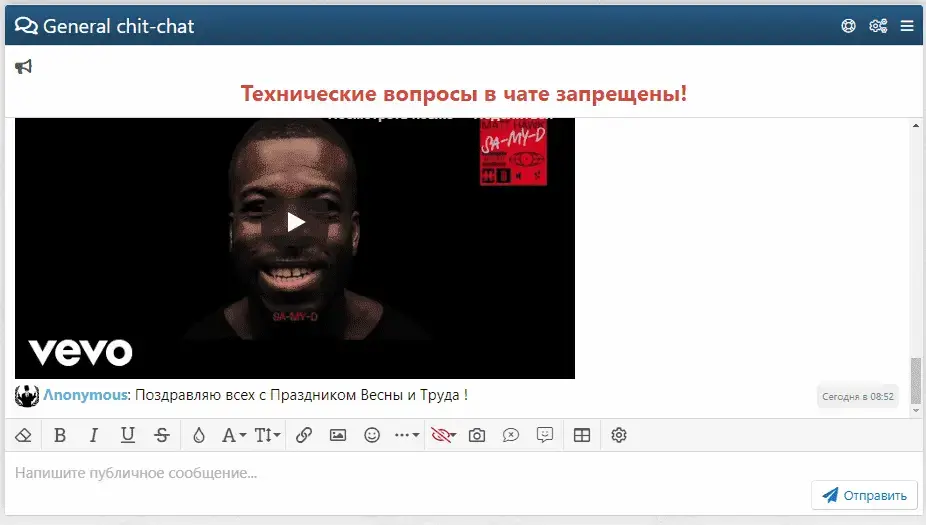Open chat settings gears icon in header

coord(878,26)
